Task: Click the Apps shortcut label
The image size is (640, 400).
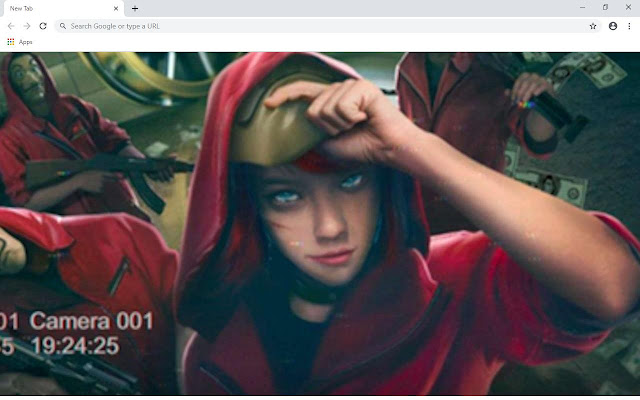Action: [25, 42]
